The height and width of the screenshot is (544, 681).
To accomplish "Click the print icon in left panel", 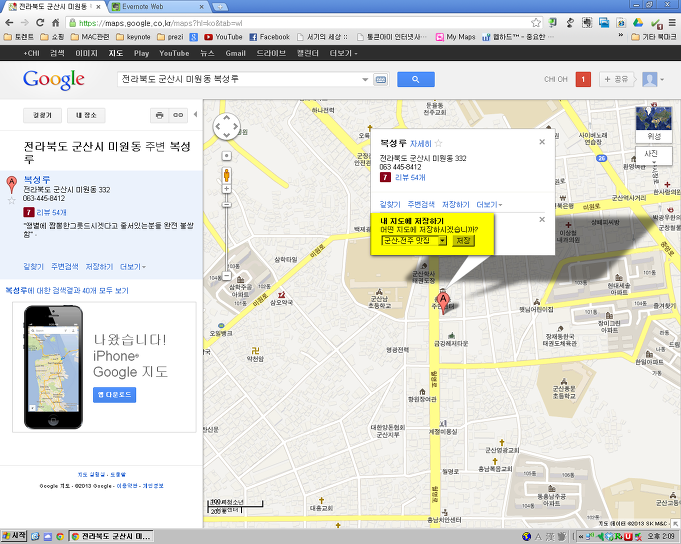I will [x=159, y=115].
